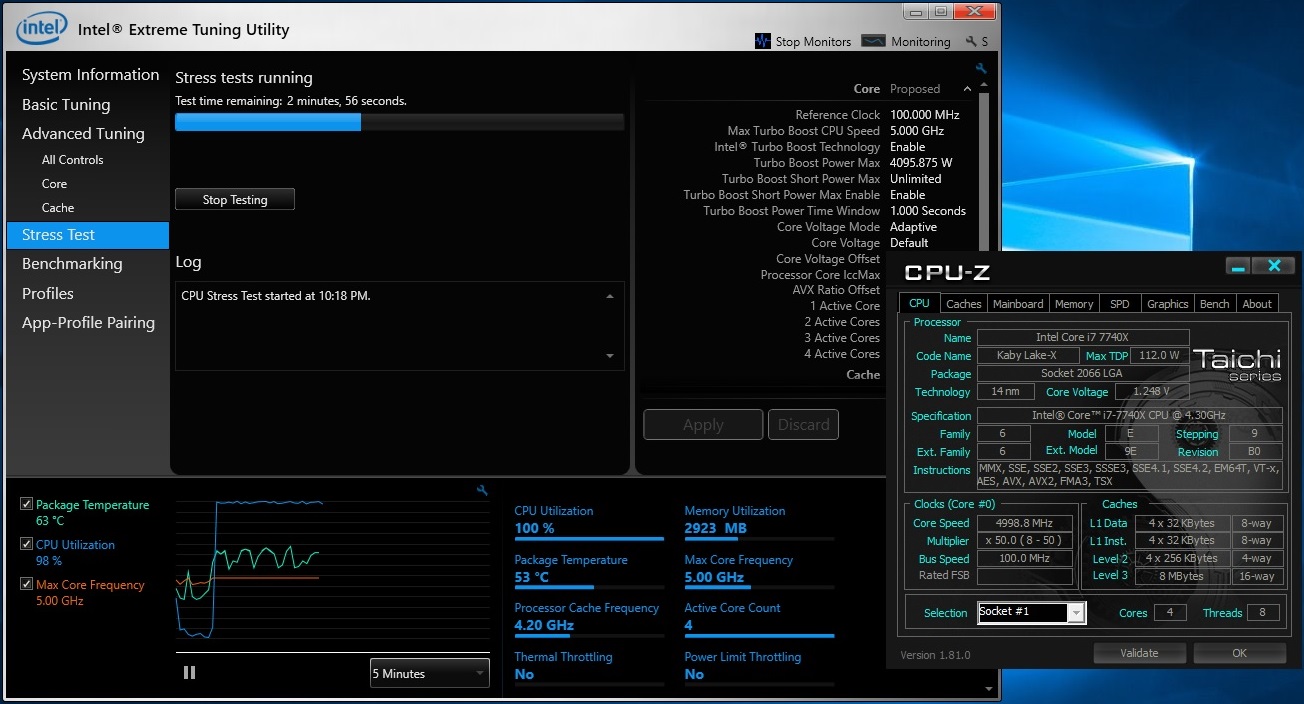Image resolution: width=1304 pixels, height=704 pixels.
Task: Click the Discard button
Action: (804, 425)
